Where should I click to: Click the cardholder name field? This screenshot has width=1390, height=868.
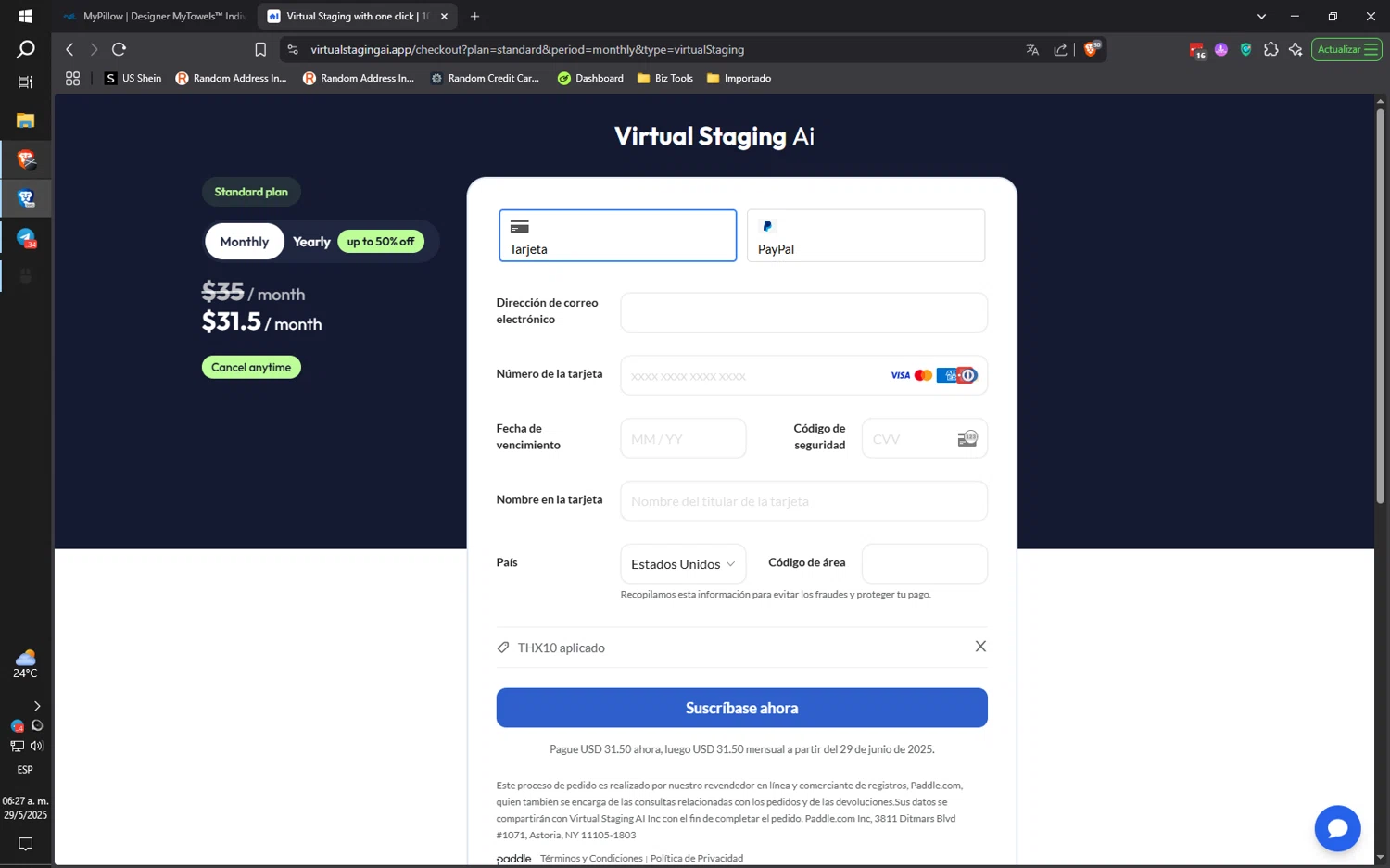(x=803, y=501)
